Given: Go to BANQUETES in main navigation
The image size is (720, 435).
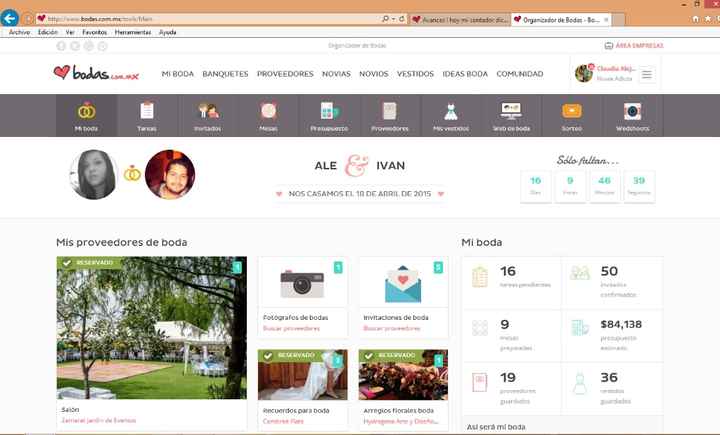Looking at the screenshot, I should click(225, 74).
